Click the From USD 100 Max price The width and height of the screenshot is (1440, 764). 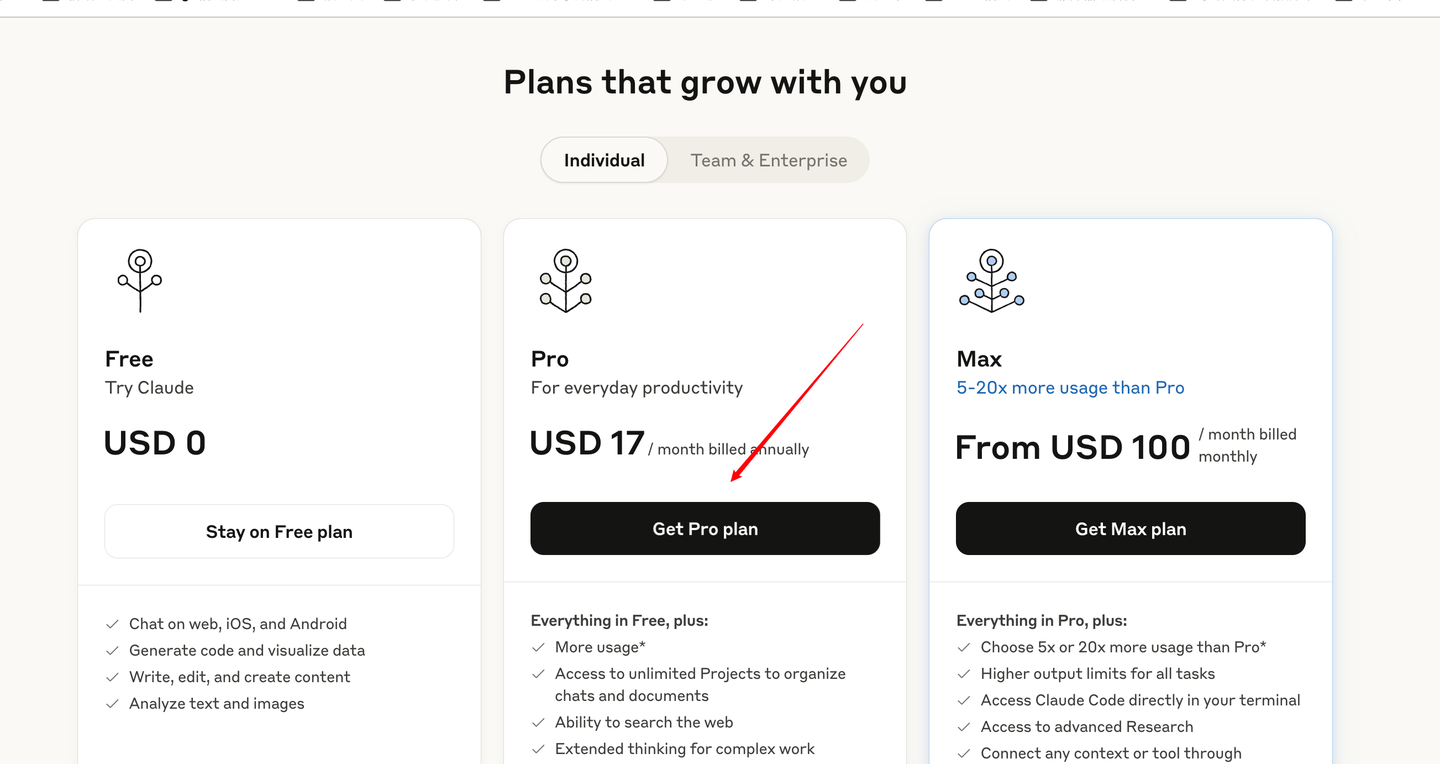click(x=1072, y=447)
